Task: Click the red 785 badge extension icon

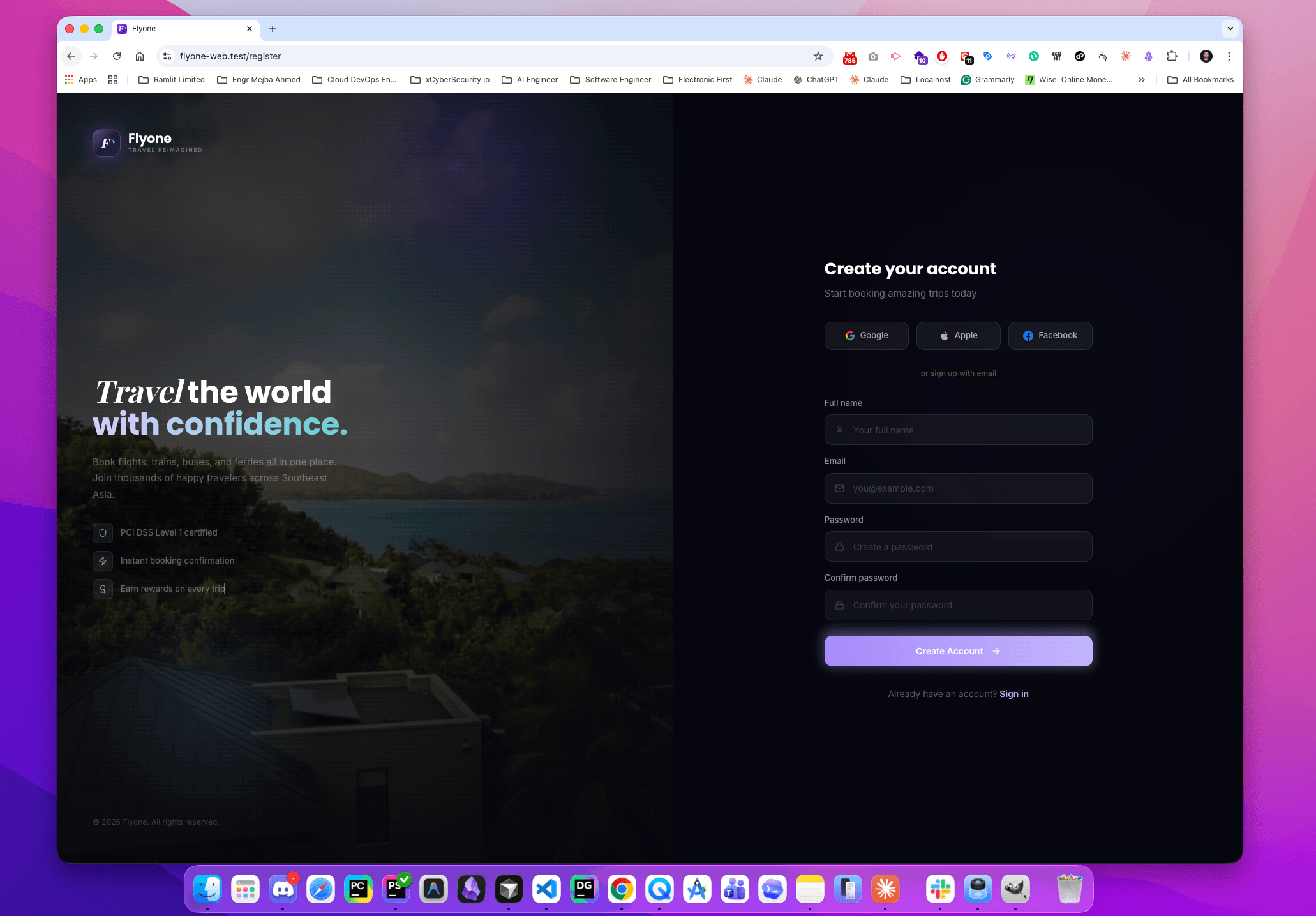Action: 849,57
